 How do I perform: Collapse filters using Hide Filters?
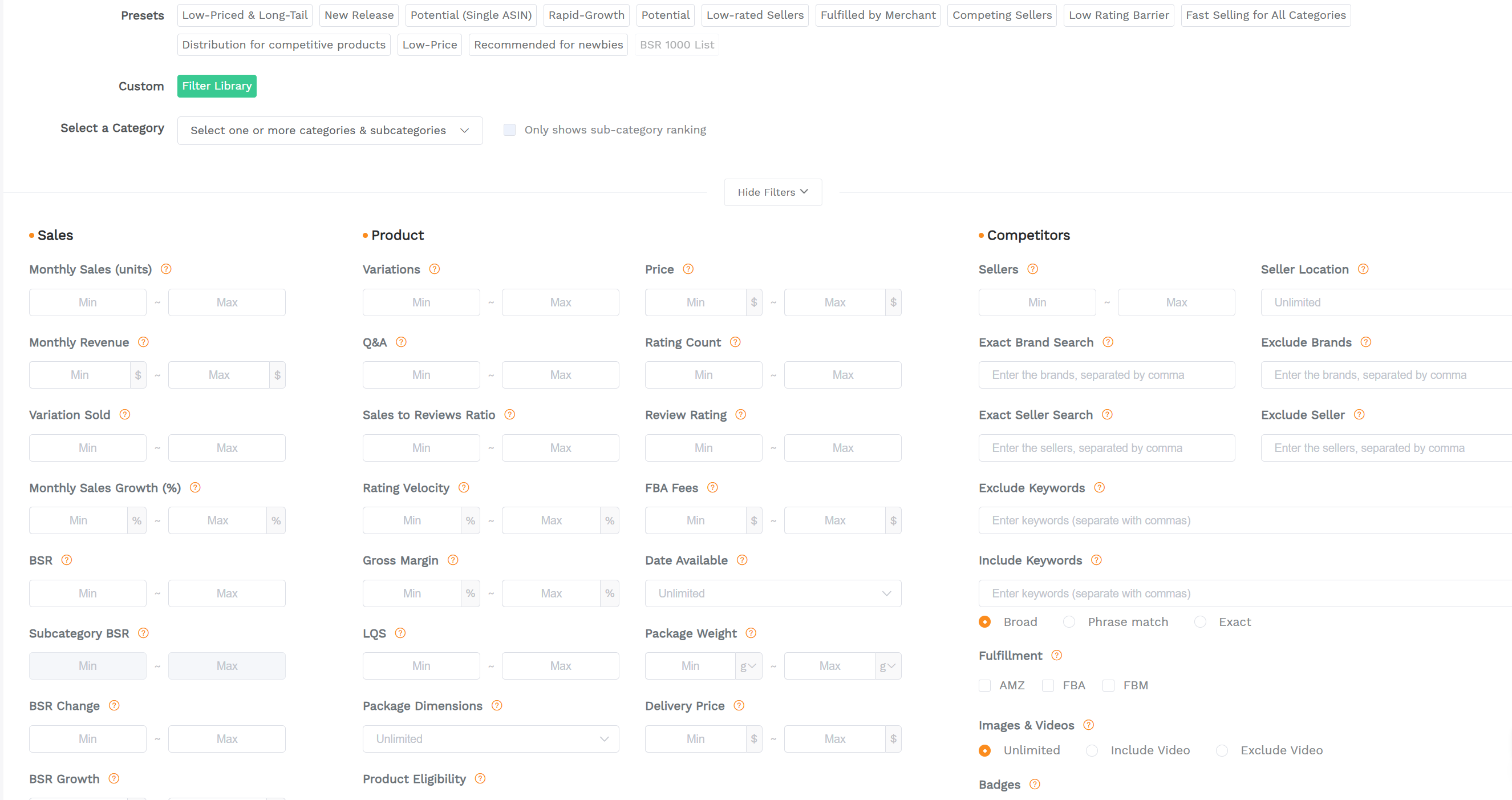click(772, 192)
